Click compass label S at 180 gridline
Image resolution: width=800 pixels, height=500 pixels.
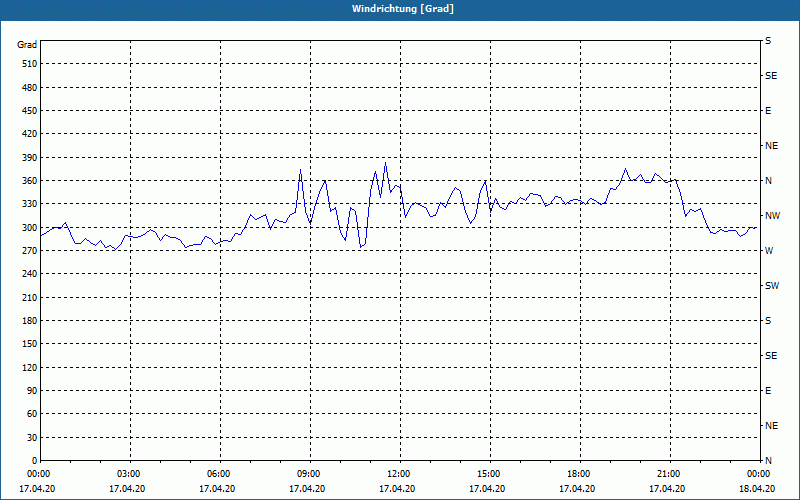pos(768,321)
